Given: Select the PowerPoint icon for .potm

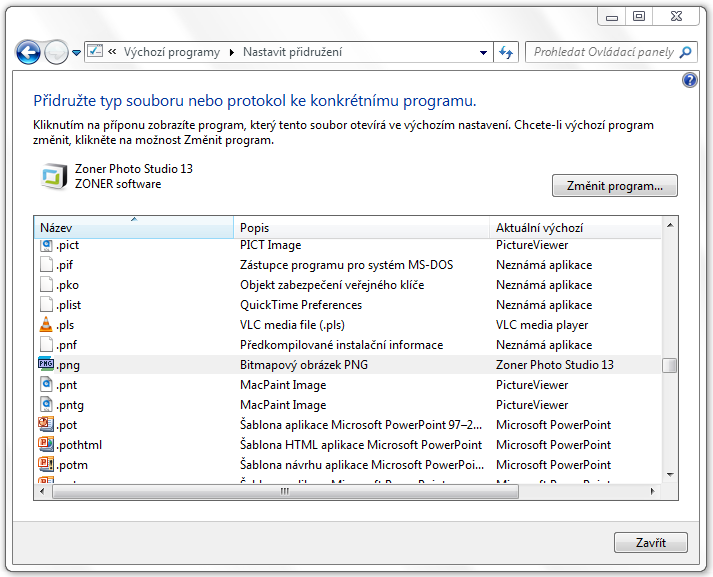Looking at the screenshot, I should (x=46, y=464).
